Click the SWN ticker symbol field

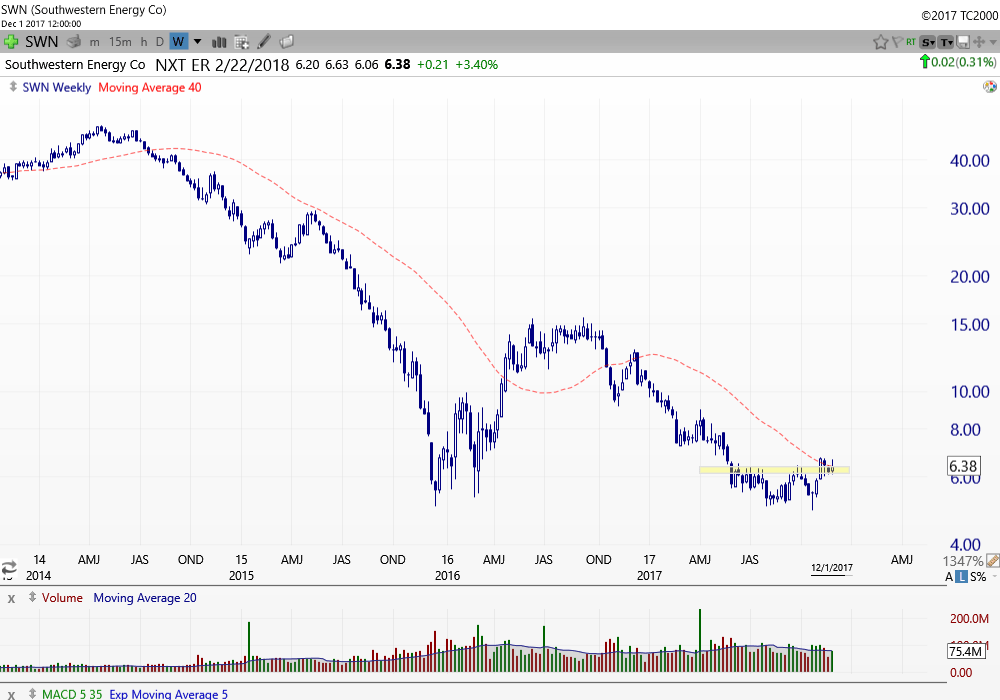tap(42, 42)
